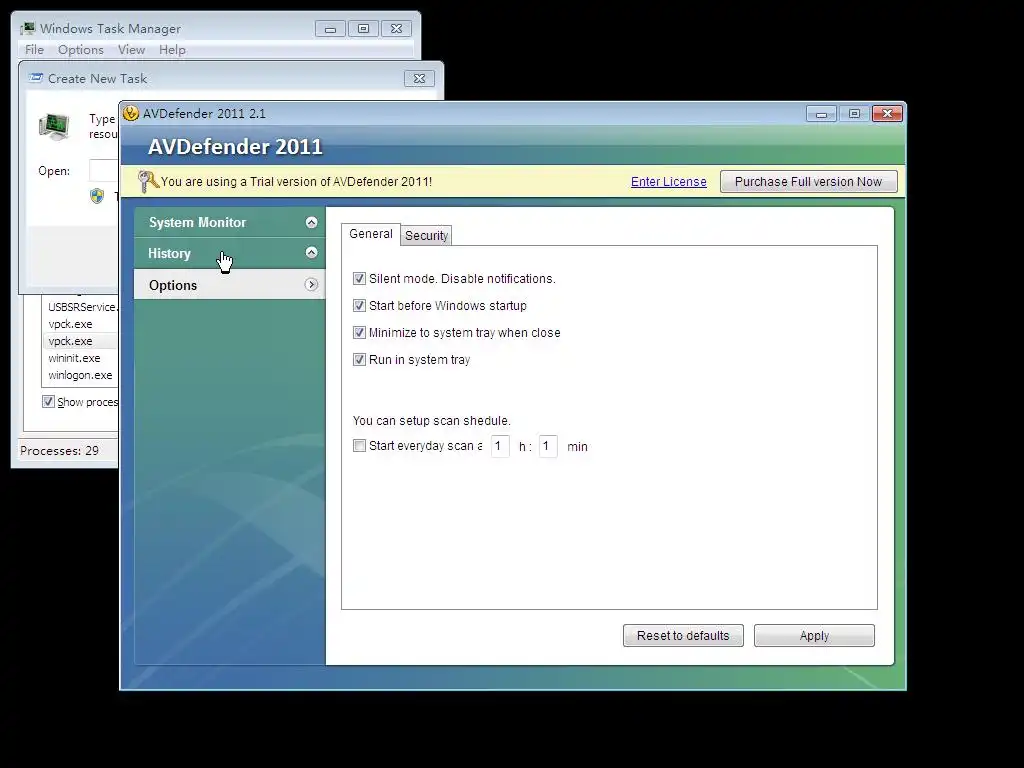Select History in sidebar

point(229,253)
